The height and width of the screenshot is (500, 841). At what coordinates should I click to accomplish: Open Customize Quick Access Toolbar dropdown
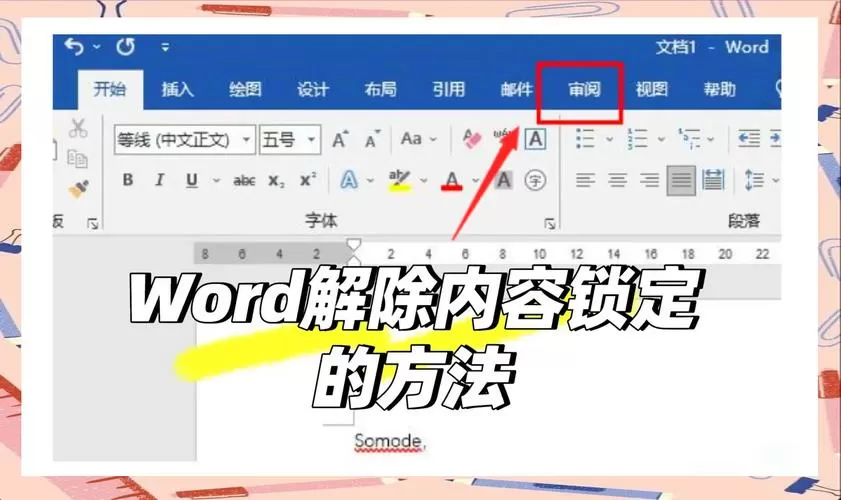click(165, 47)
